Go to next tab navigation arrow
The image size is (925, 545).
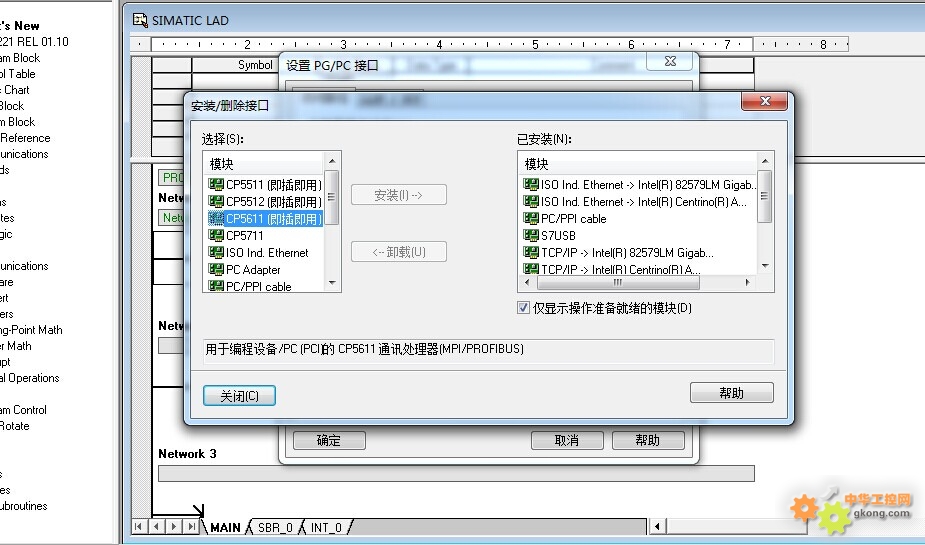[174, 526]
